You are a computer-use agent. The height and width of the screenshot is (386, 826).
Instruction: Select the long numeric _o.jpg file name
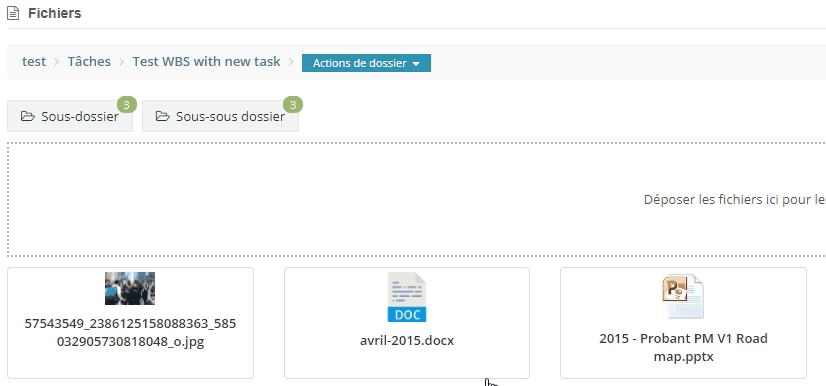tap(130, 333)
